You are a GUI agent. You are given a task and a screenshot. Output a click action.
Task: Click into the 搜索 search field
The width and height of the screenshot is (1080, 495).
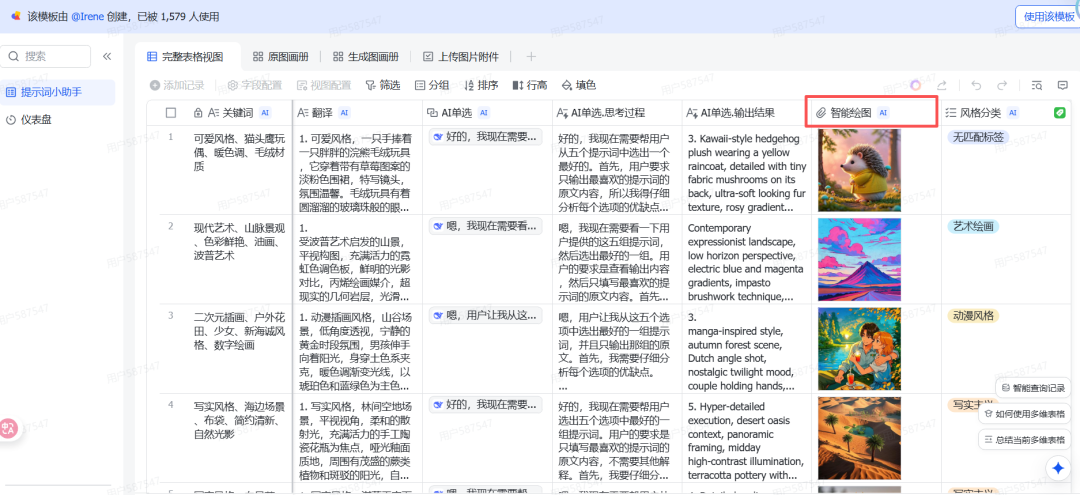tap(45, 56)
